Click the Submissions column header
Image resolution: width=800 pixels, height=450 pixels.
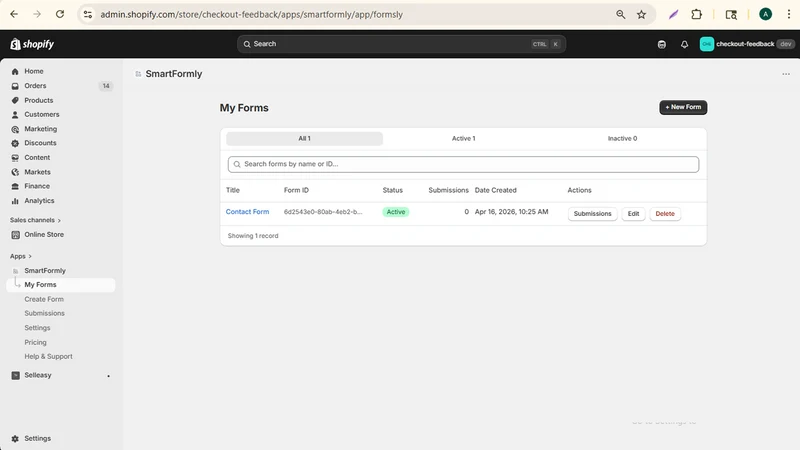(448, 190)
